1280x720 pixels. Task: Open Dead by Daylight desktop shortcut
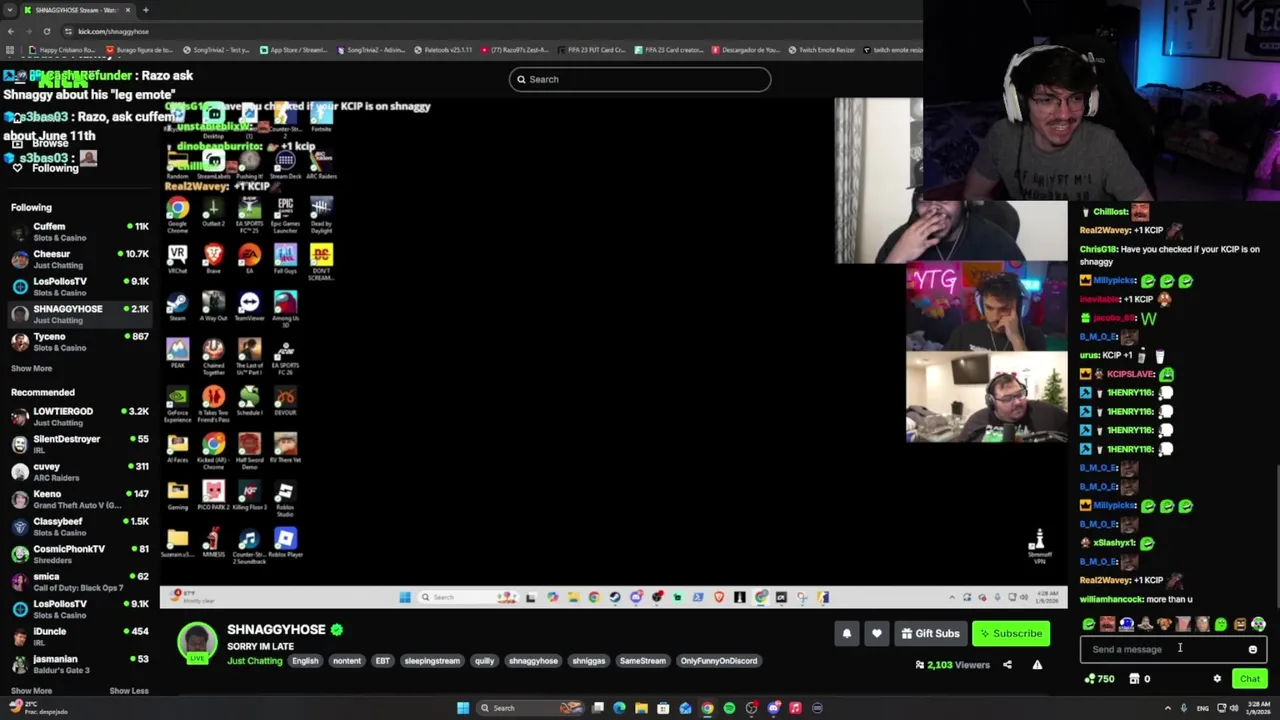coord(321,214)
